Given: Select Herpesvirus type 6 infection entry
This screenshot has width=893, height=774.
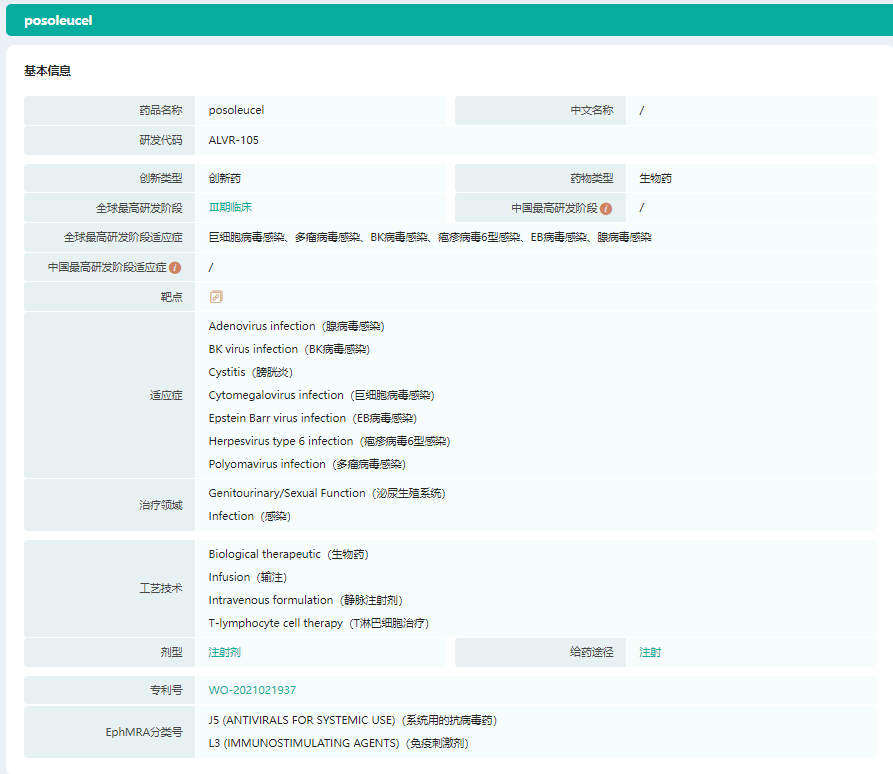Looking at the screenshot, I should pyautogui.click(x=329, y=441).
